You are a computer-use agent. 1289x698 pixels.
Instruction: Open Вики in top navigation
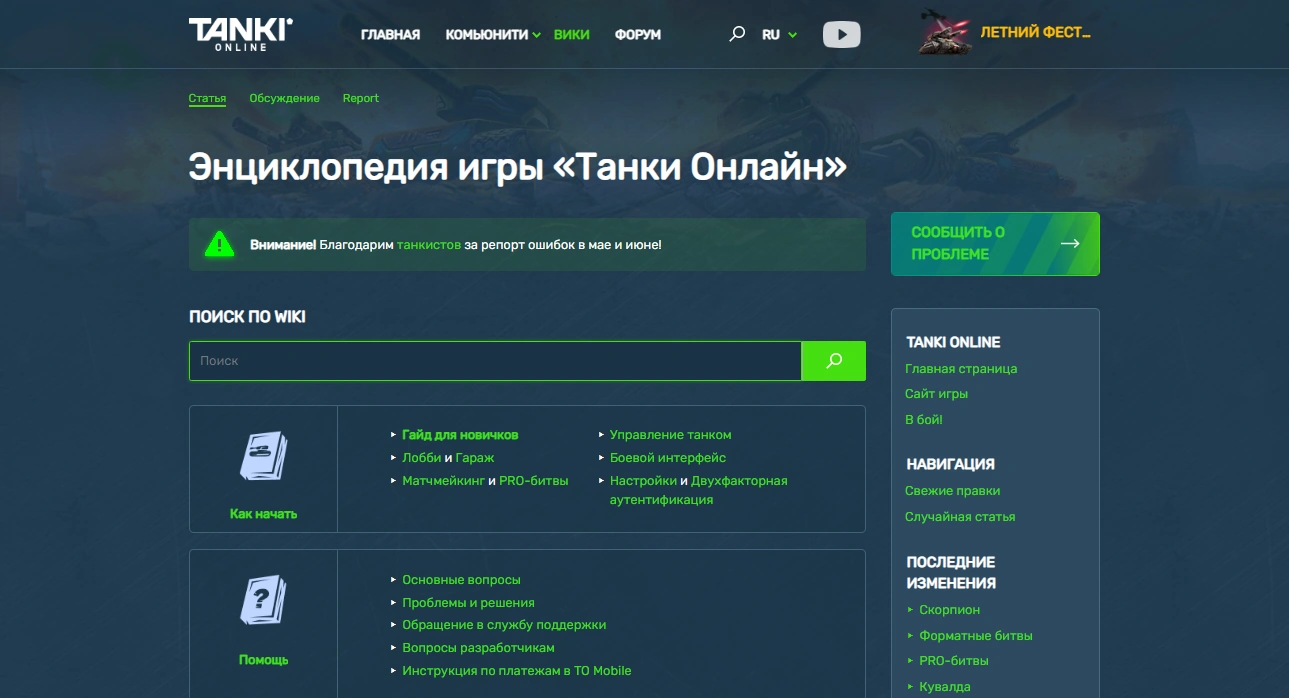click(x=571, y=34)
